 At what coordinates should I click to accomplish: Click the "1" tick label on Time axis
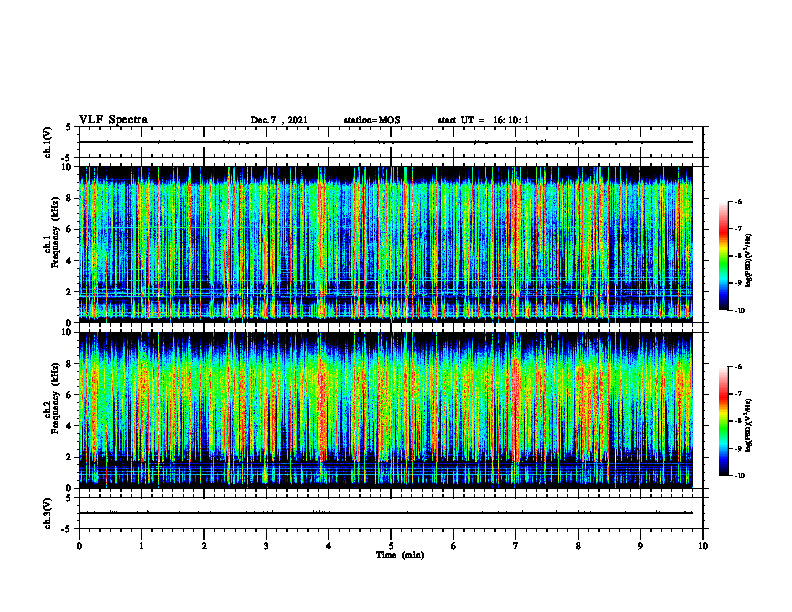click(141, 546)
